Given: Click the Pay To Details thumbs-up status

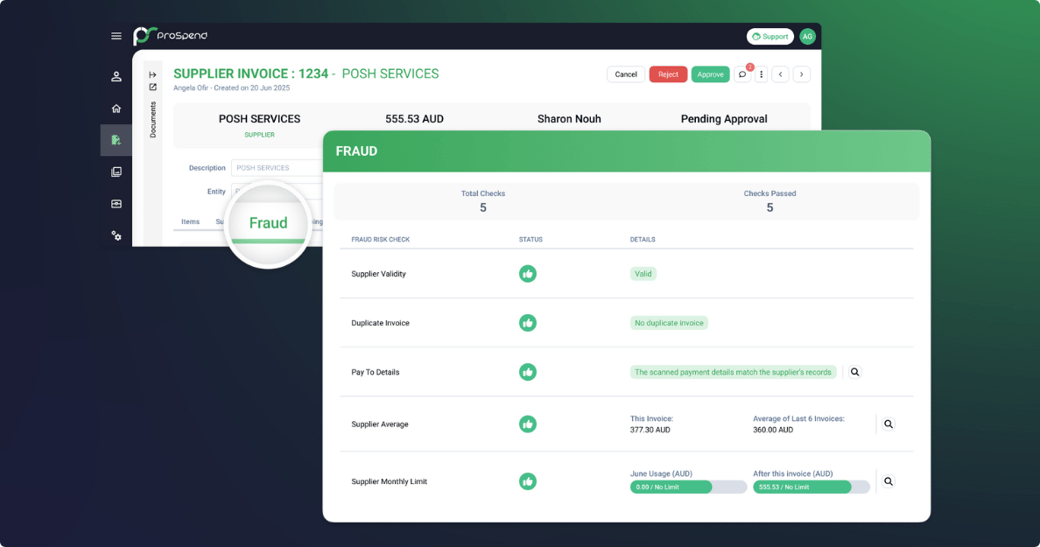Looking at the screenshot, I should coord(528,372).
